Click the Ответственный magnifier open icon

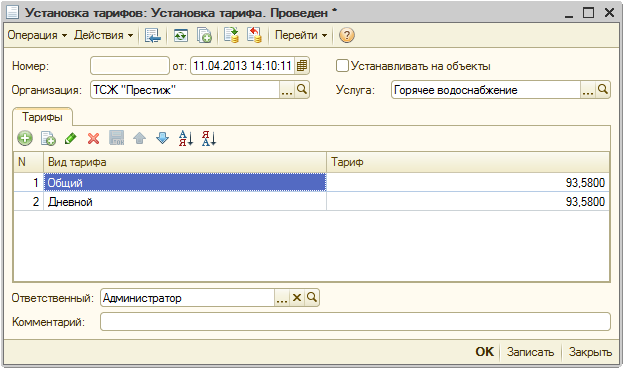(x=312, y=298)
